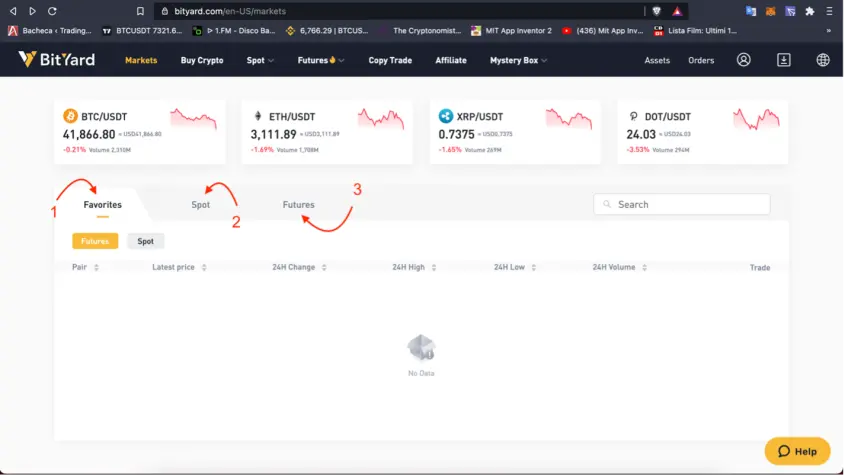Viewport: 845px width, 476px height.
Task: Select the Spot filter pill
Action: 146,241
